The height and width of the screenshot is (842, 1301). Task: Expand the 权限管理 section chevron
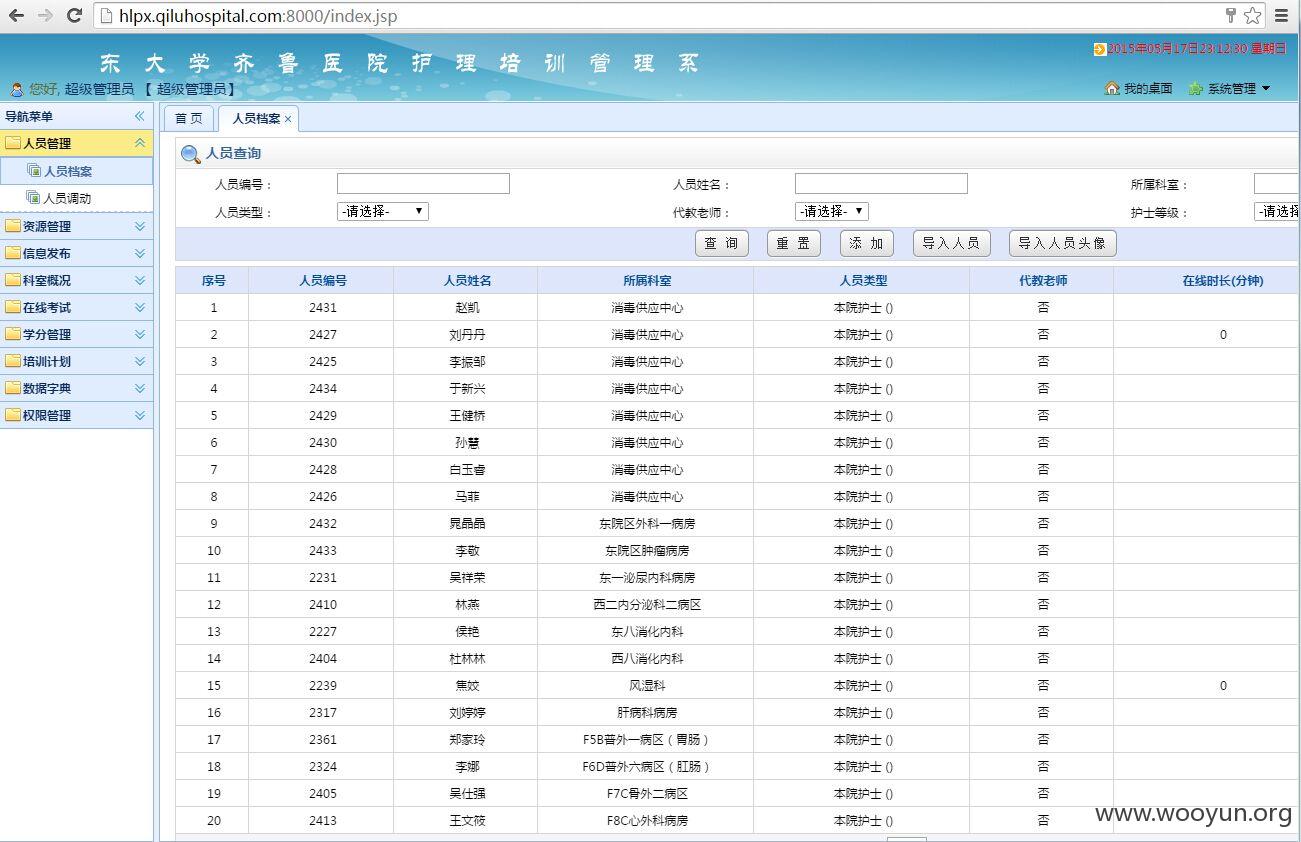[x=140, y=415]
